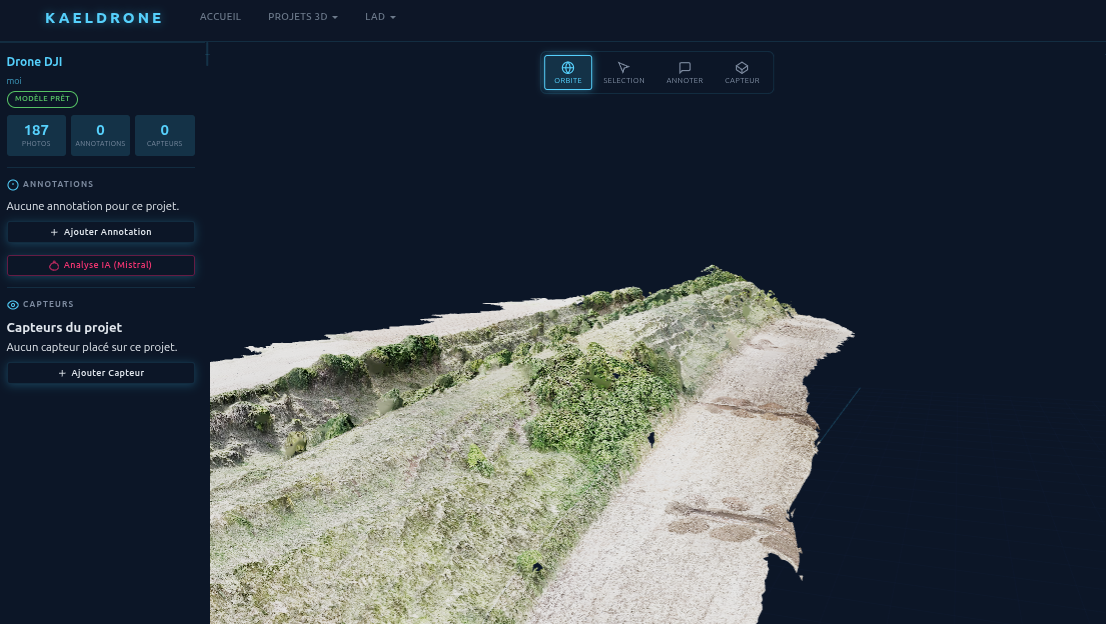This screenshot has width=1106, height=624.
Task: Click the flame icon on Analyse IA (Mistral)
Action: click(55, 265)
